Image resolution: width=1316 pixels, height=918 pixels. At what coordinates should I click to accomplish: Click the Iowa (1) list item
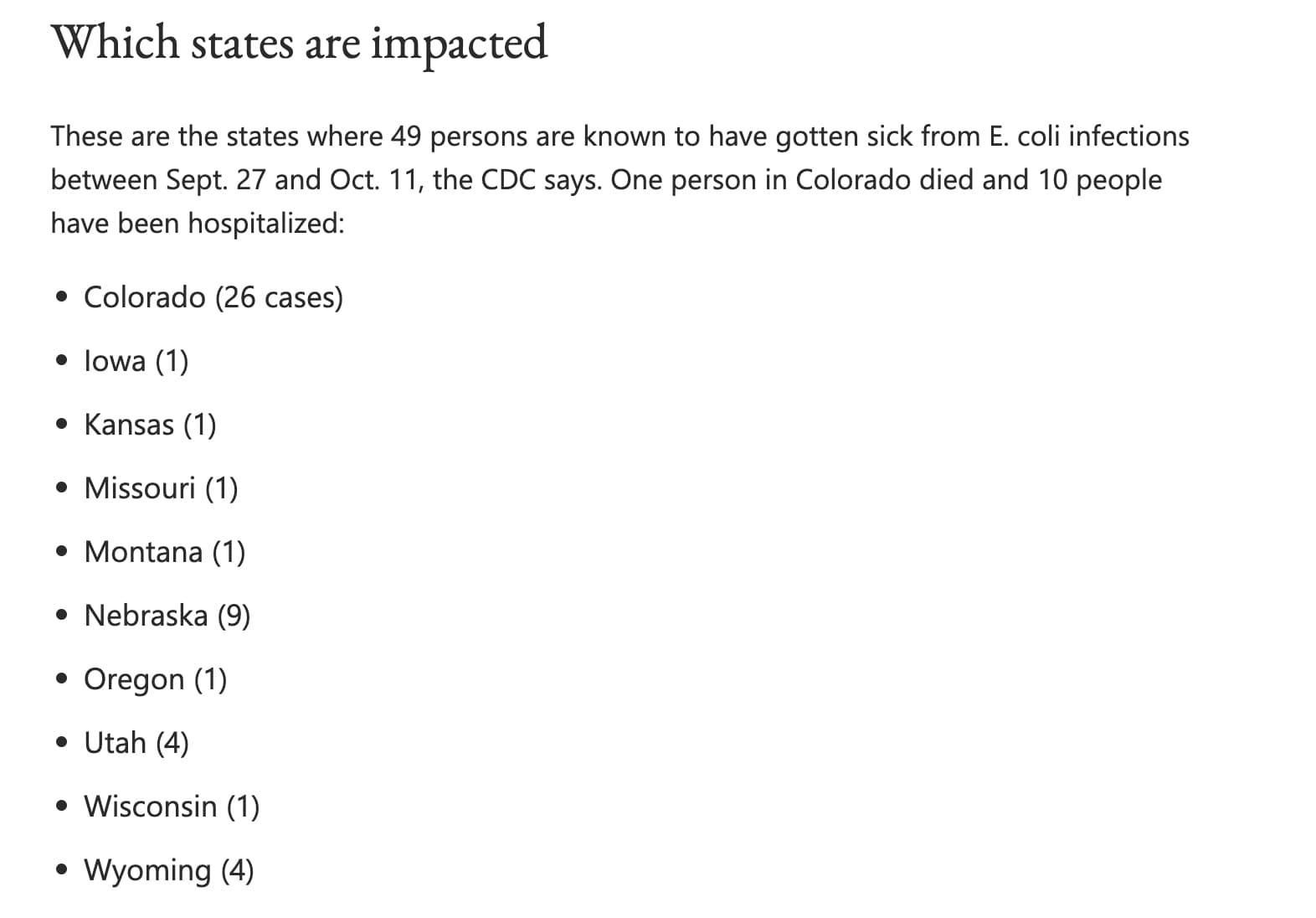point(136,361)
